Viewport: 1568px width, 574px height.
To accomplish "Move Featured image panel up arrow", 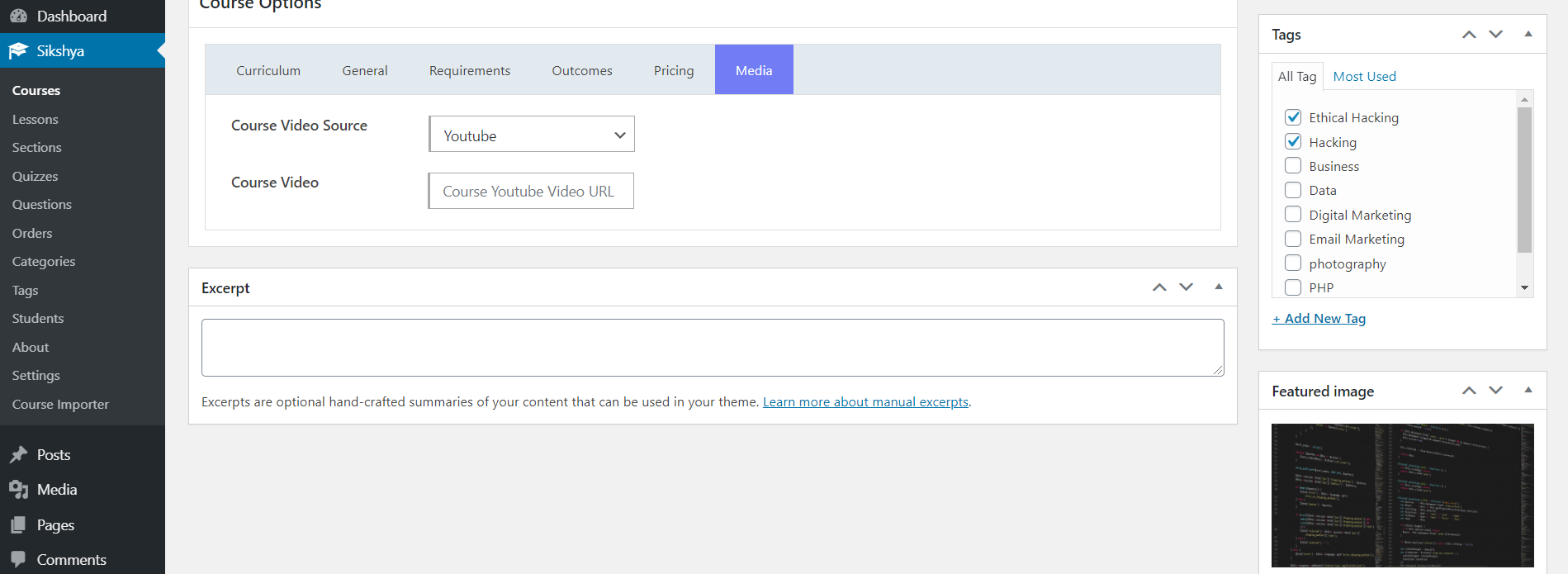I will [x=1469, y=391].
